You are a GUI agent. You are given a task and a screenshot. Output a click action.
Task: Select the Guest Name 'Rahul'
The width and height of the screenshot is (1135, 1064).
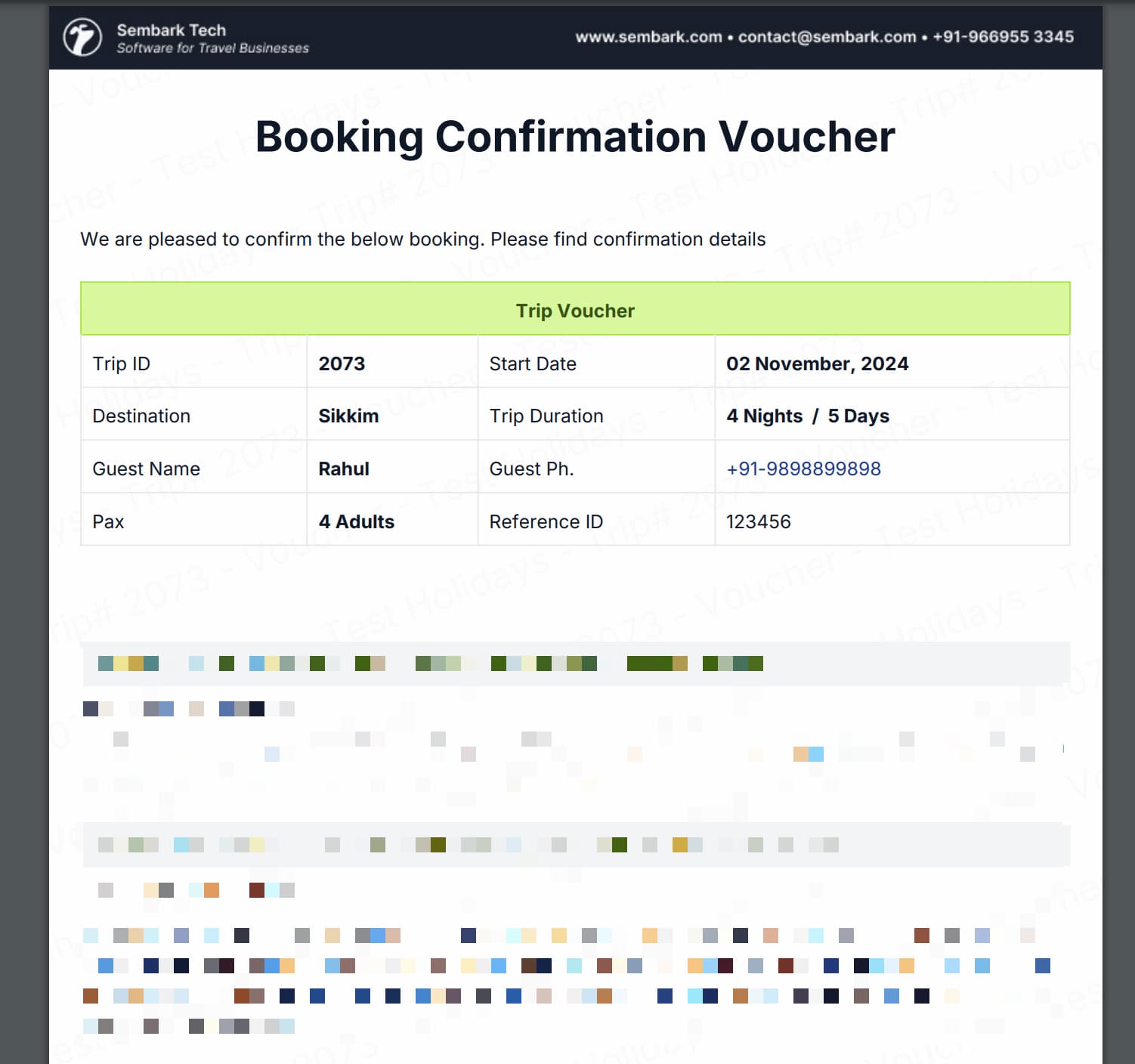tap(344, 469)
